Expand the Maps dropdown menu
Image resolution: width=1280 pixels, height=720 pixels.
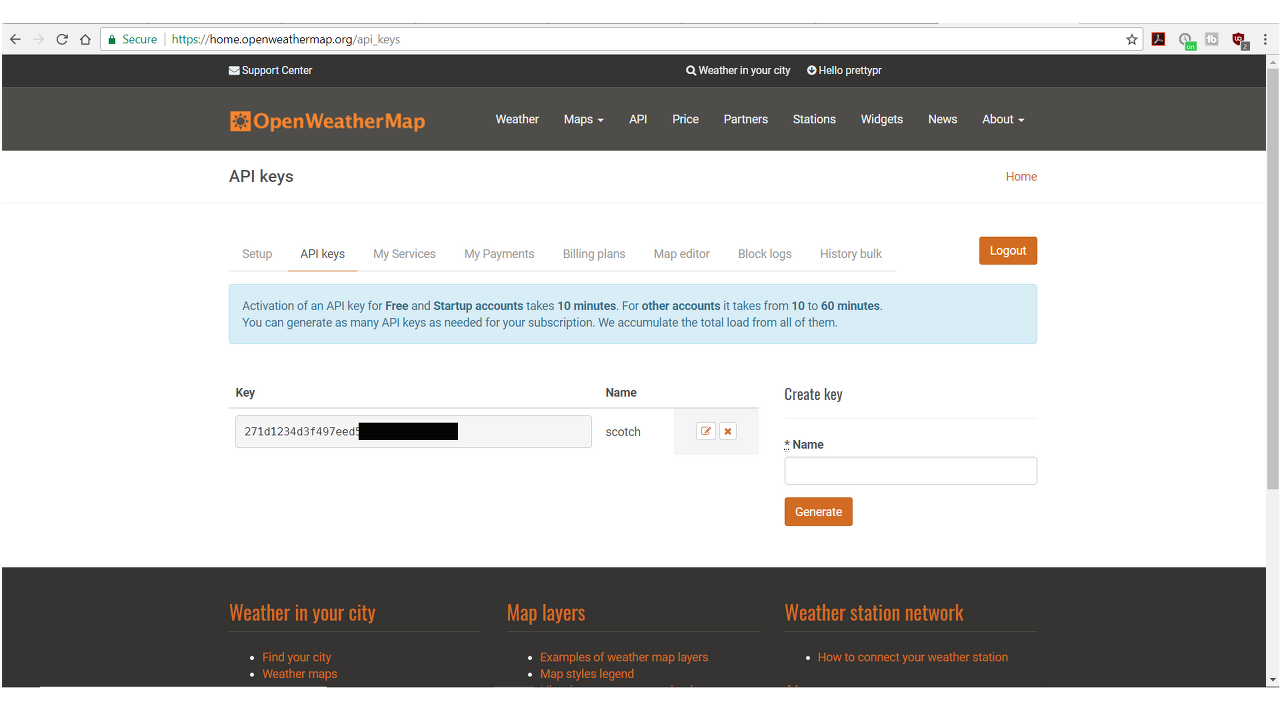584,119
